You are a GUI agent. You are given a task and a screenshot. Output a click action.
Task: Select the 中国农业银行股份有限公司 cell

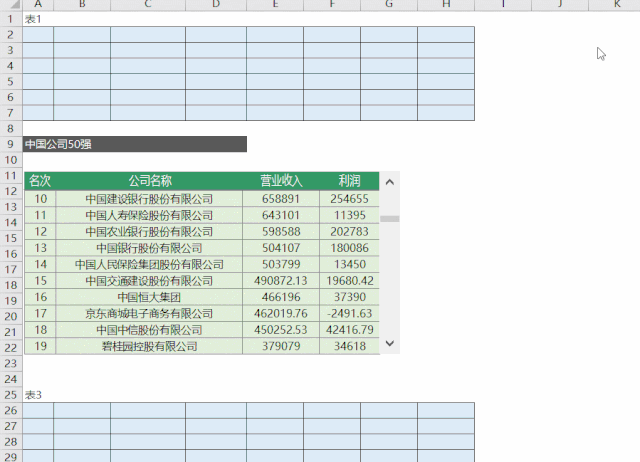149,231
